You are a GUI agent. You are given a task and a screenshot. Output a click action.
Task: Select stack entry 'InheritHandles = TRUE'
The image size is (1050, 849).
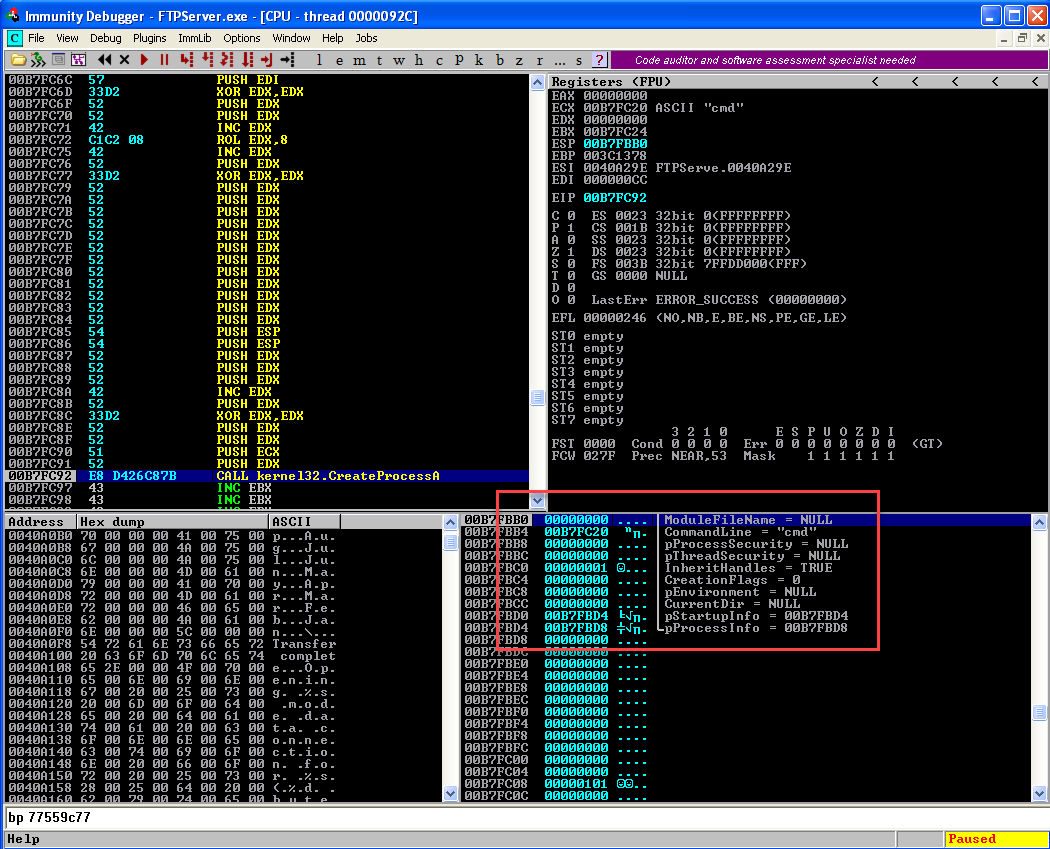(748, 568)
